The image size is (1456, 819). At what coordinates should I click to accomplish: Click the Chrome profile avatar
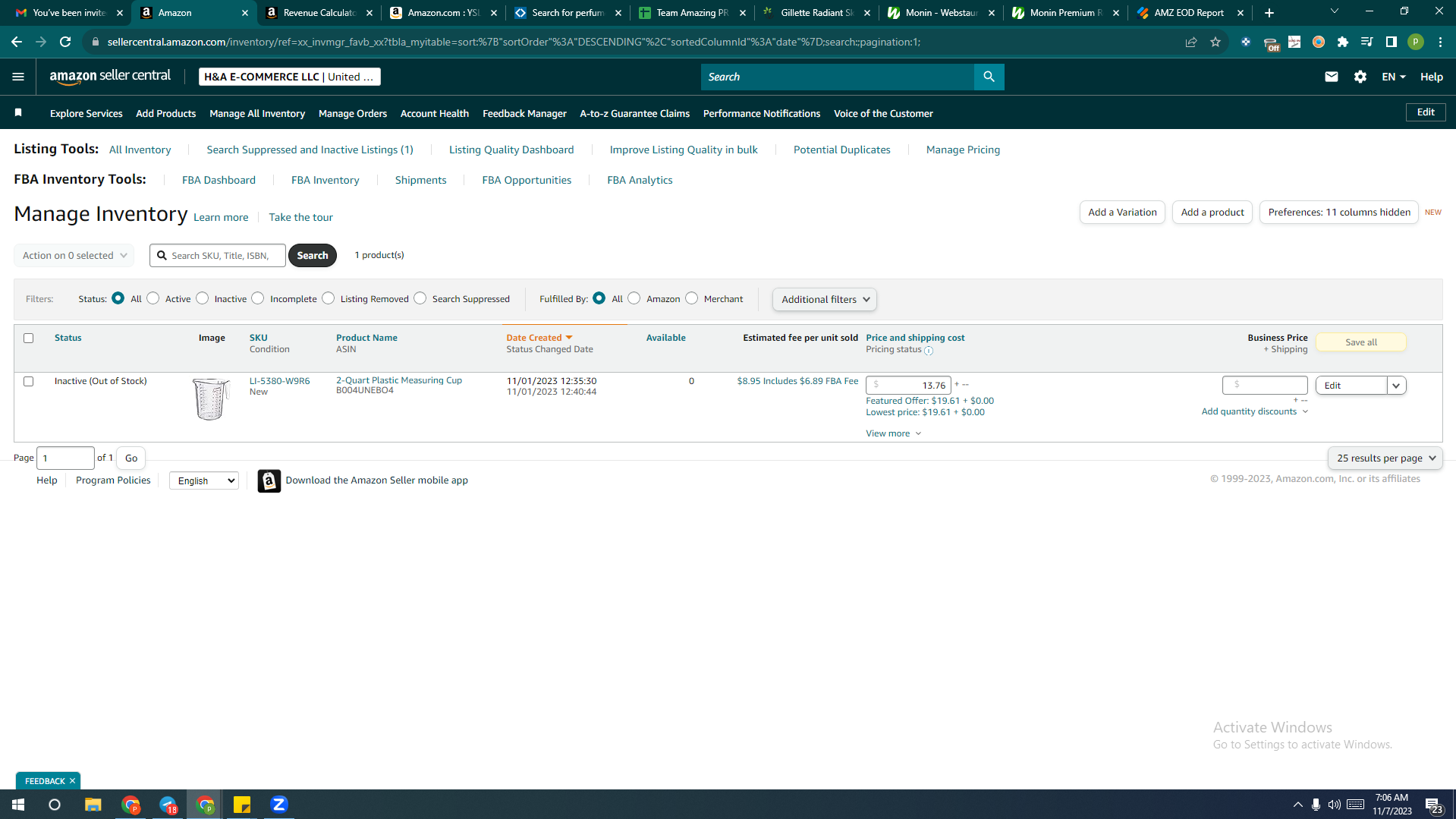click(1416, 42)
